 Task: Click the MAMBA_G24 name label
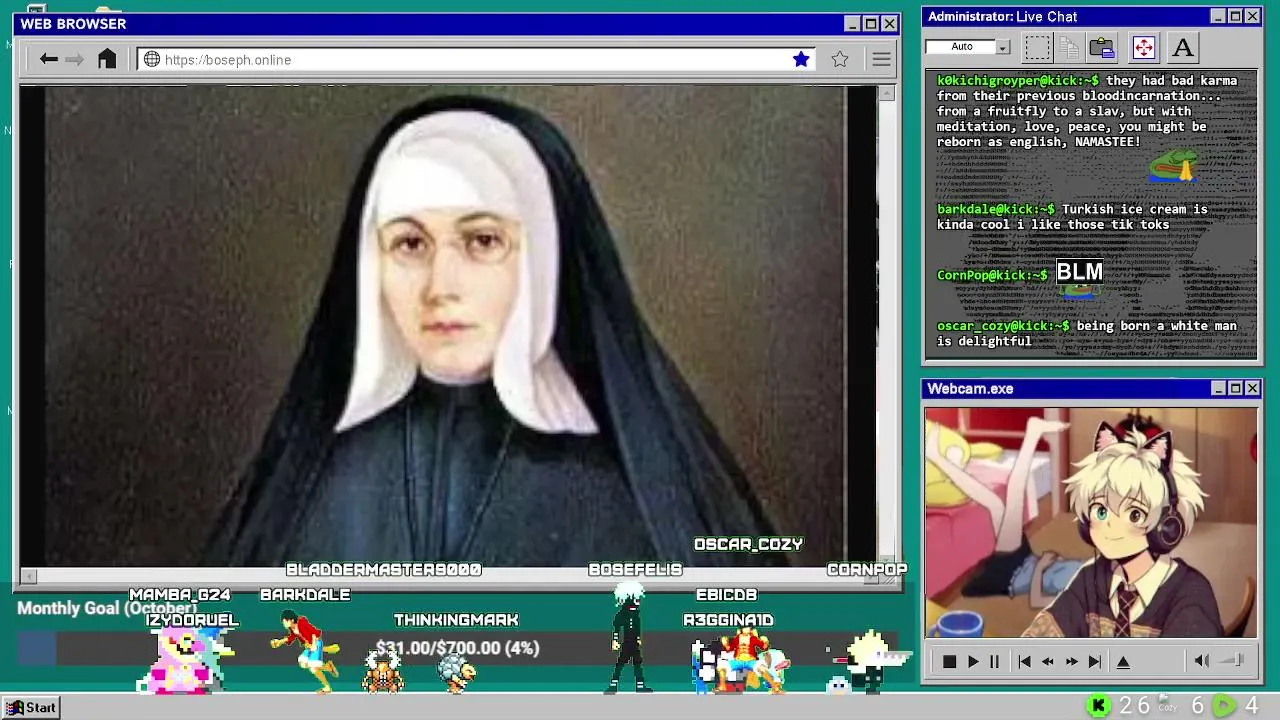[180, 595]
